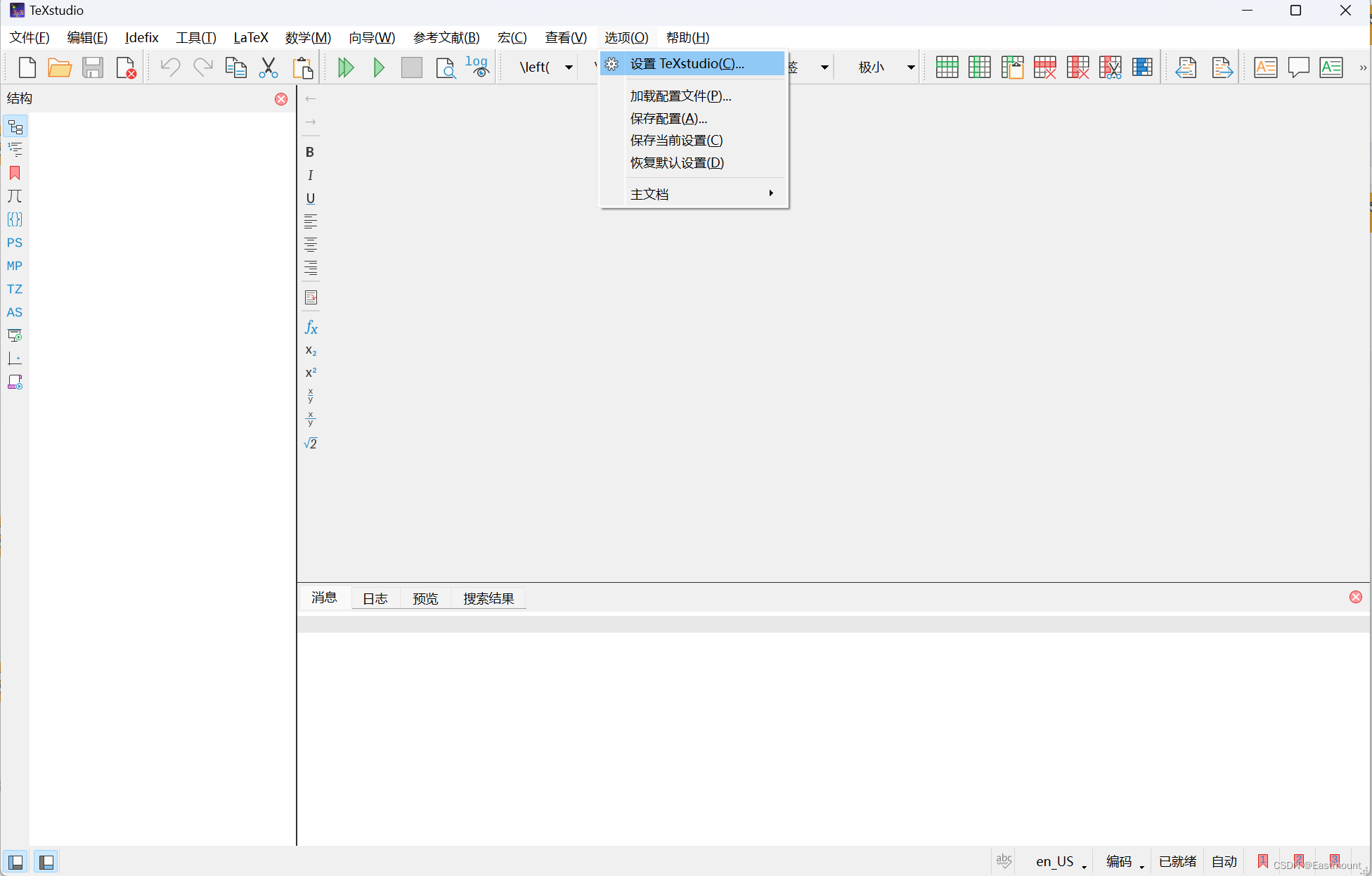Viewport: 1372px width, 876px height.
Task: Show the log with the log eye icon
Action: pyautogui.click(x=477, y=67)
